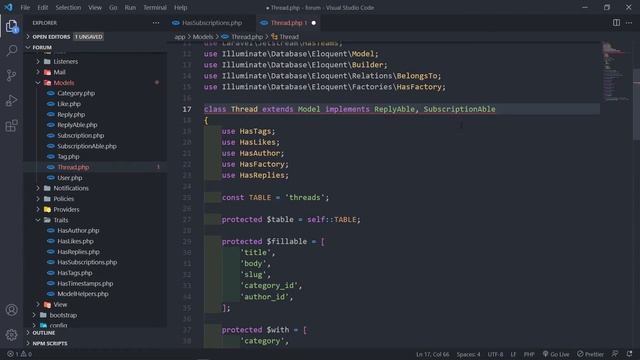The image size is (640, 360).
Task: Open the Help menu
Action: click(x=180, y=8)
